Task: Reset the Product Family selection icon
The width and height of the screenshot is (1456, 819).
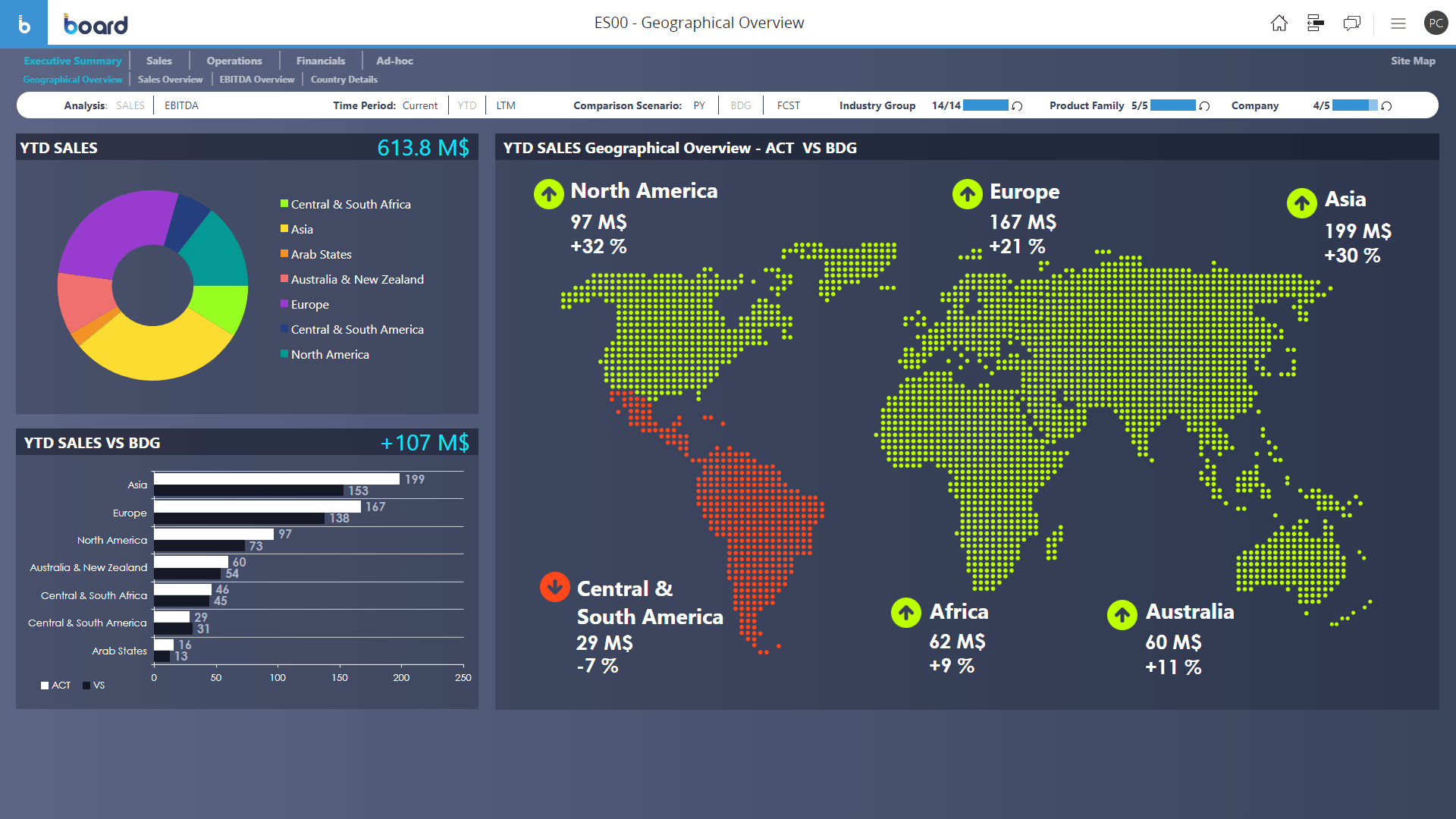Action: [x=1204, y=106]
